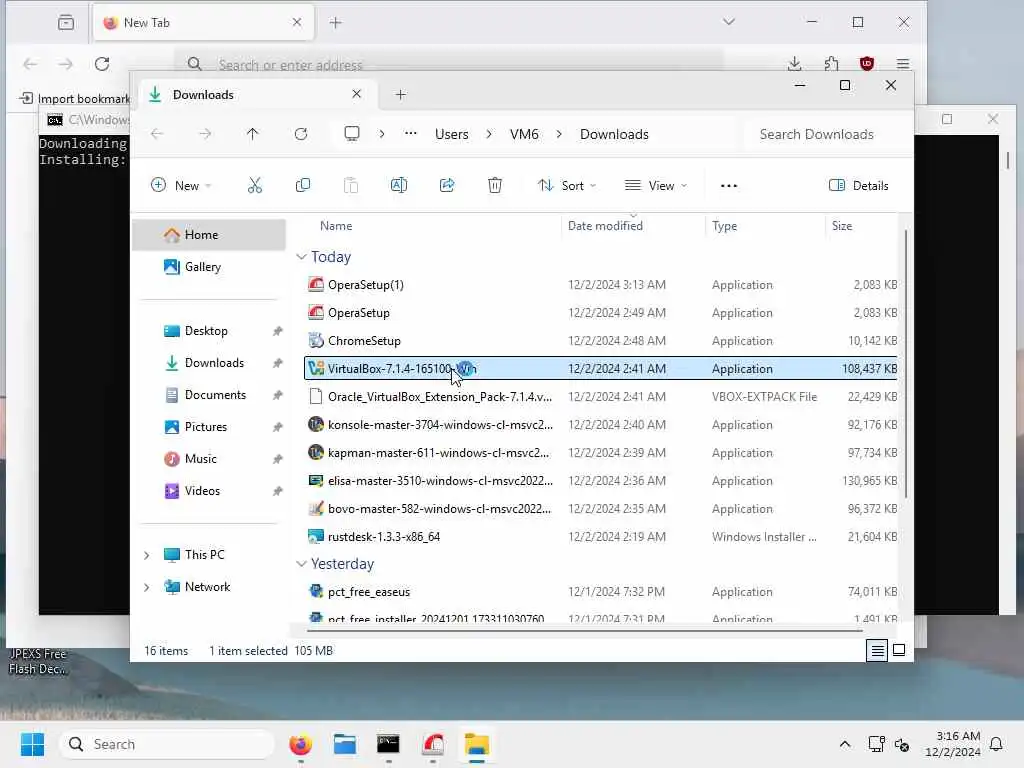The width and height of the screenshot is (1024, 768).
Task: Go up one folder with the Up arrow
Action: tap(253, 134)
